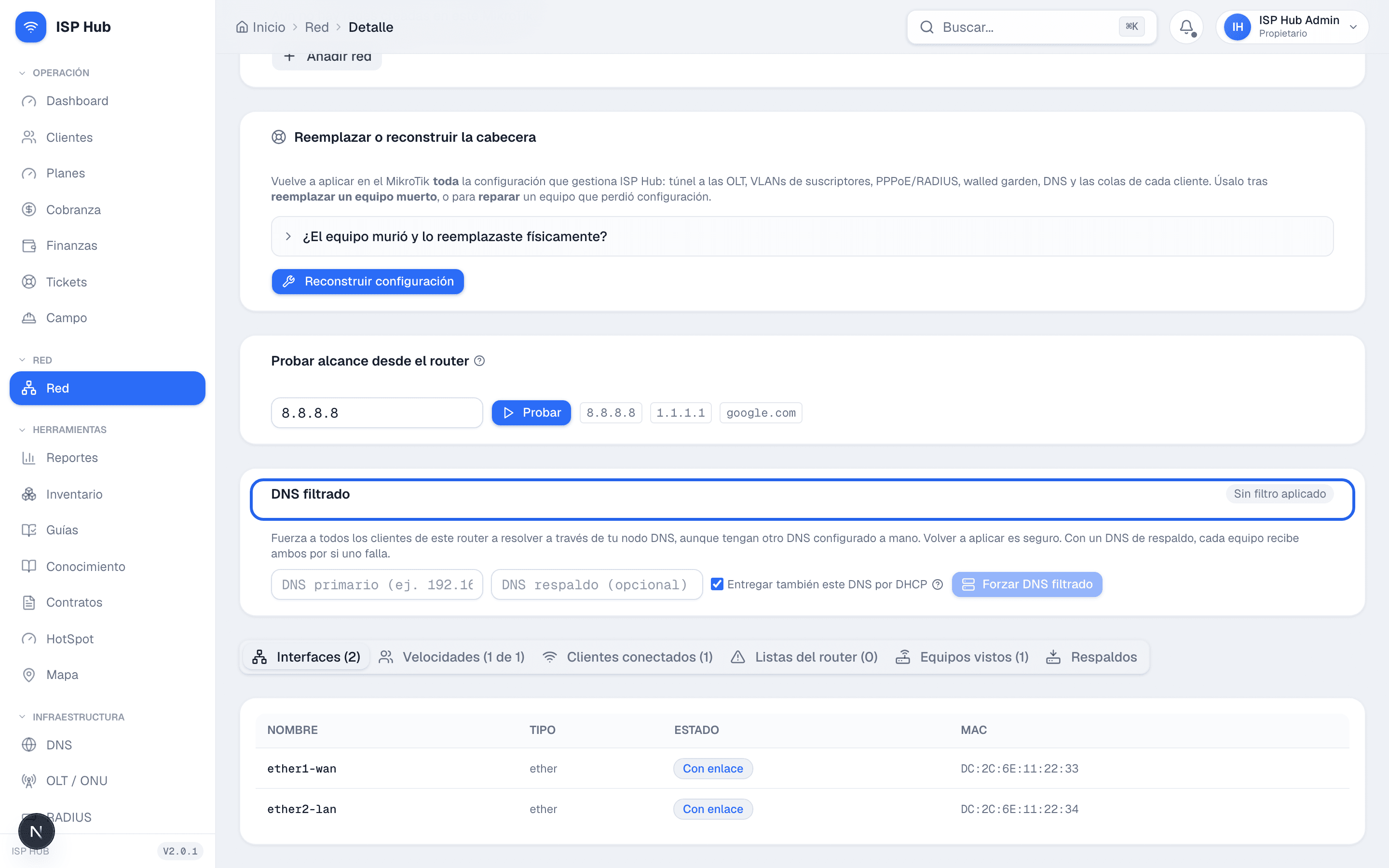Collapse the HERRAMIENTAS sidebar group

[63, 430]
